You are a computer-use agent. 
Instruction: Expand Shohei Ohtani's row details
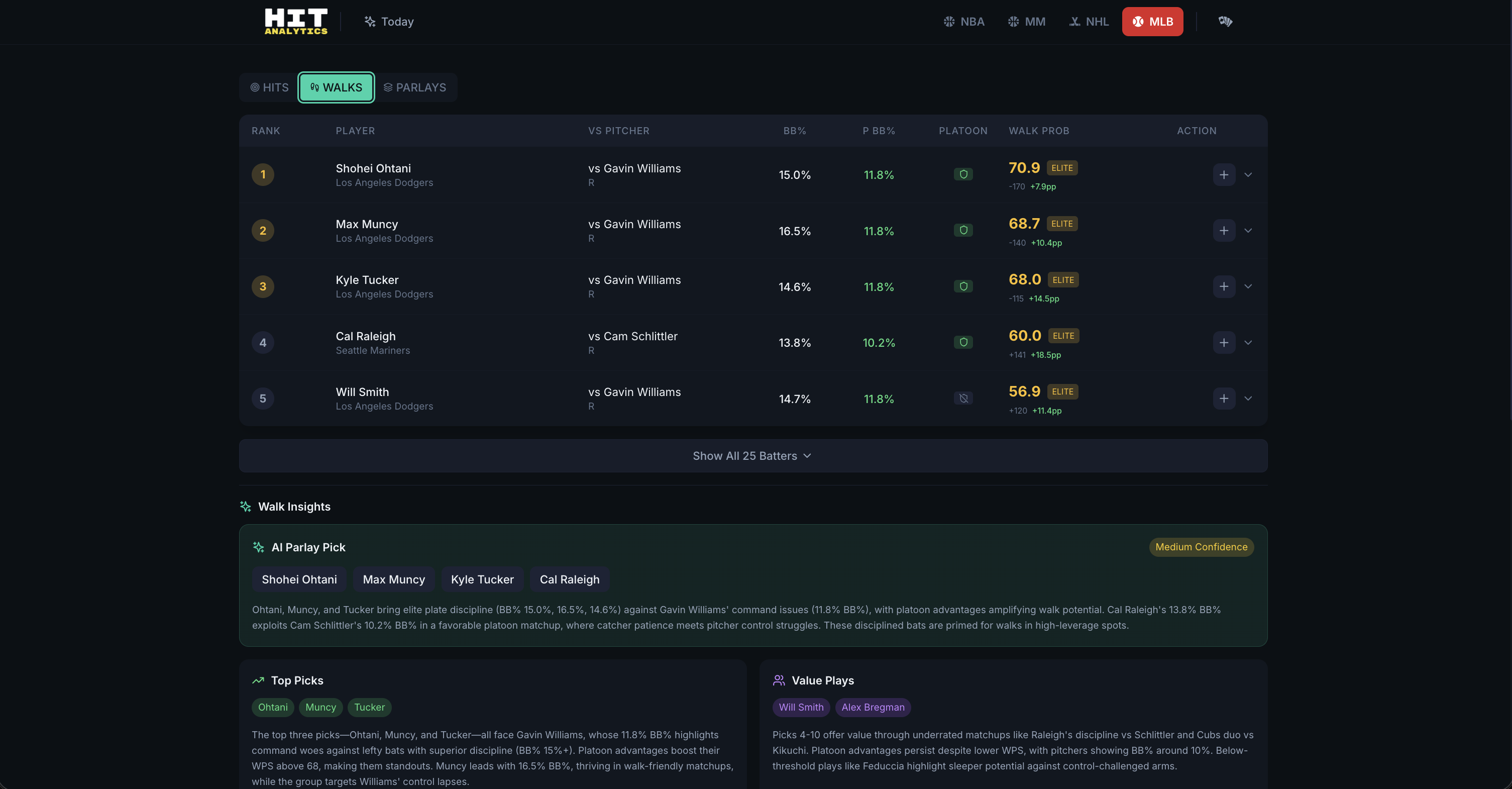click(1248, 174)
